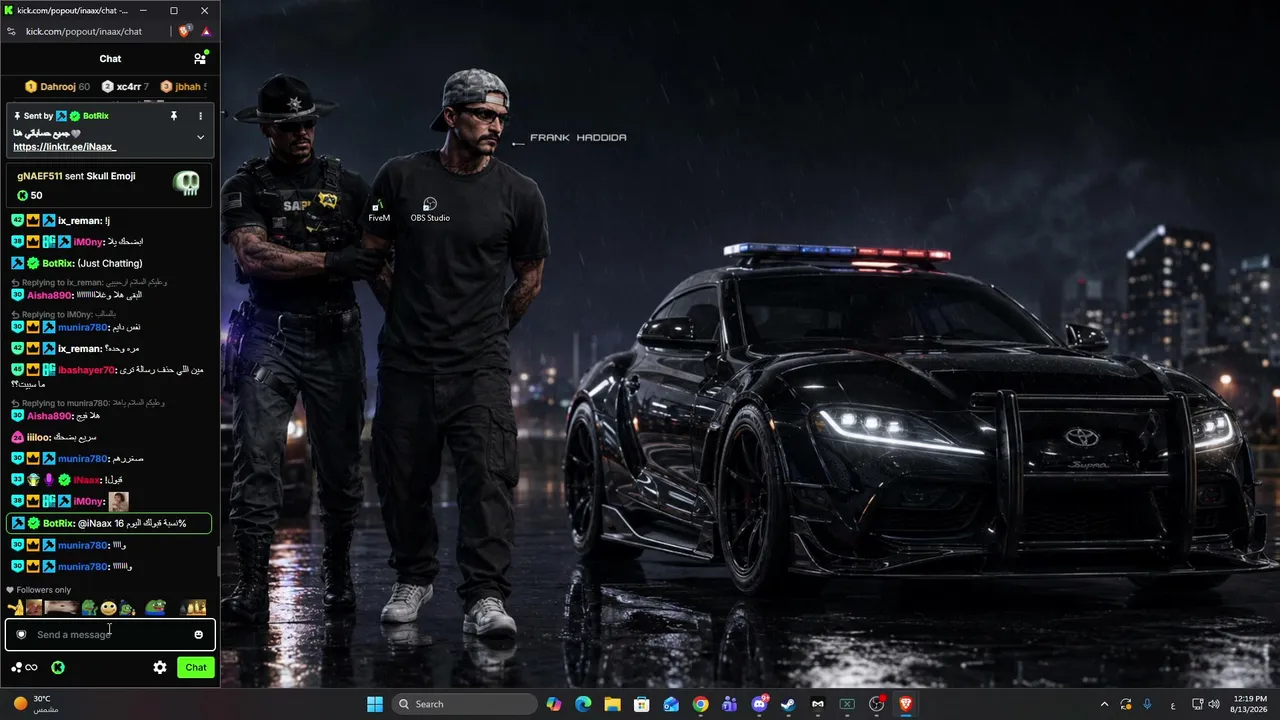Open the green Kick K gifts icon

point(58,667)
